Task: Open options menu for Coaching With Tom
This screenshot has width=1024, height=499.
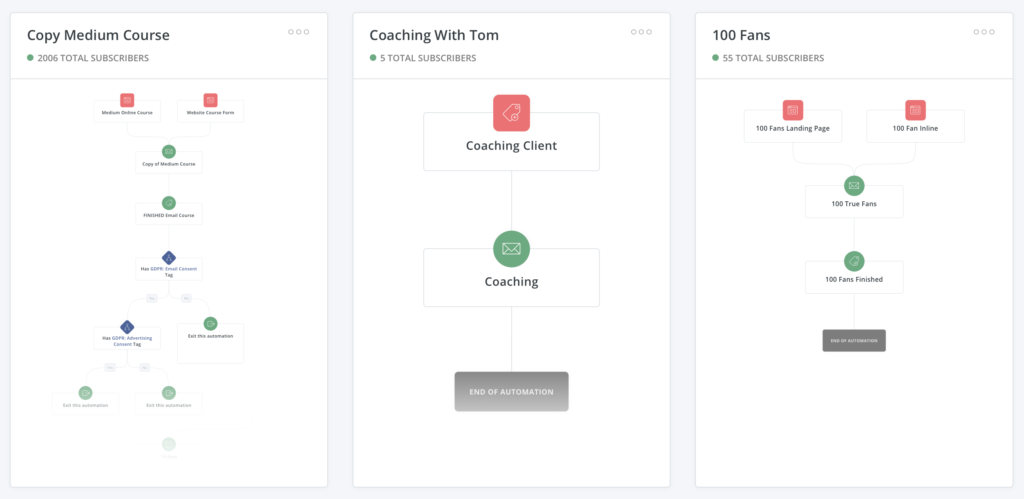Action: (x=641, y=32)
